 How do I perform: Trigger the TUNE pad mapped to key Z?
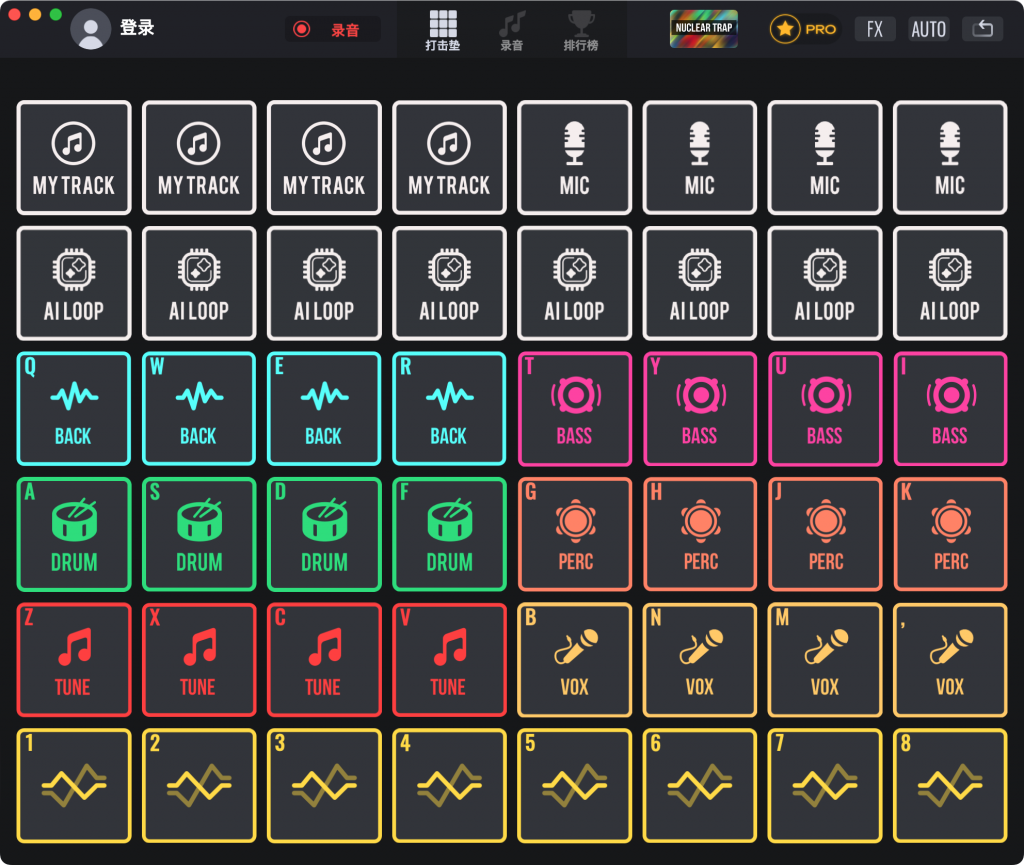74,660
